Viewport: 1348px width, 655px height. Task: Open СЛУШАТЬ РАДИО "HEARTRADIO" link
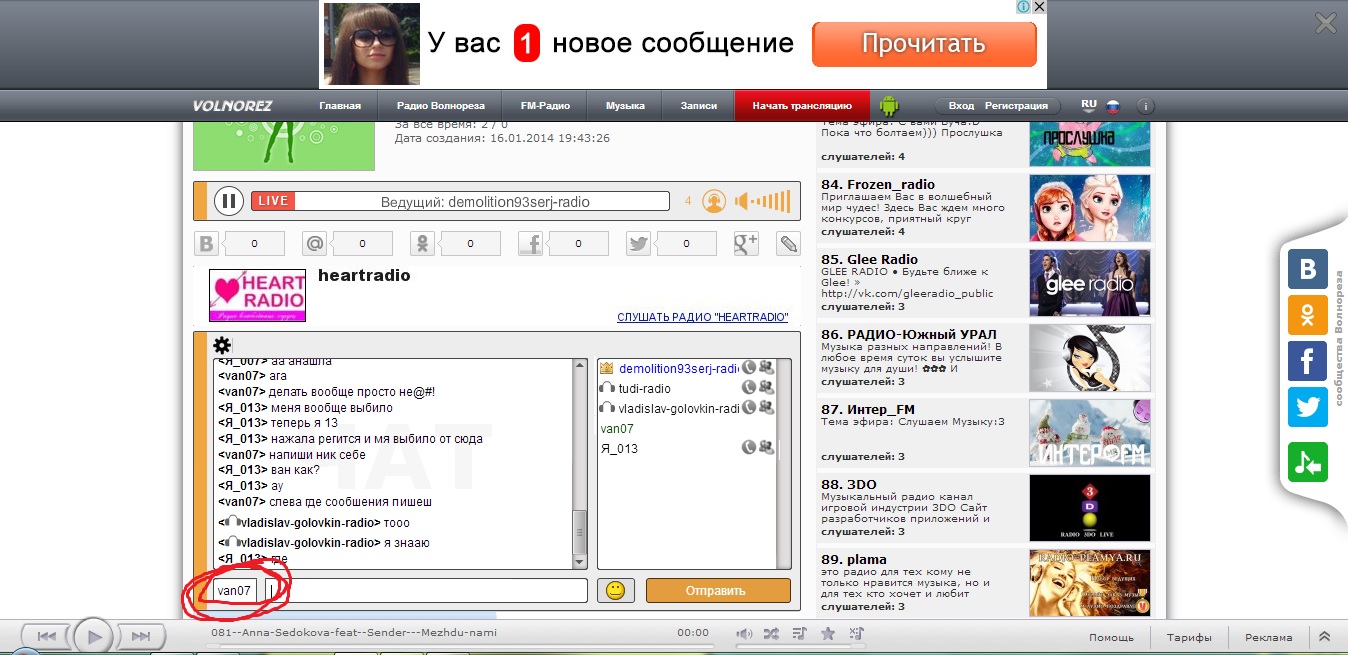coord(703,317)
